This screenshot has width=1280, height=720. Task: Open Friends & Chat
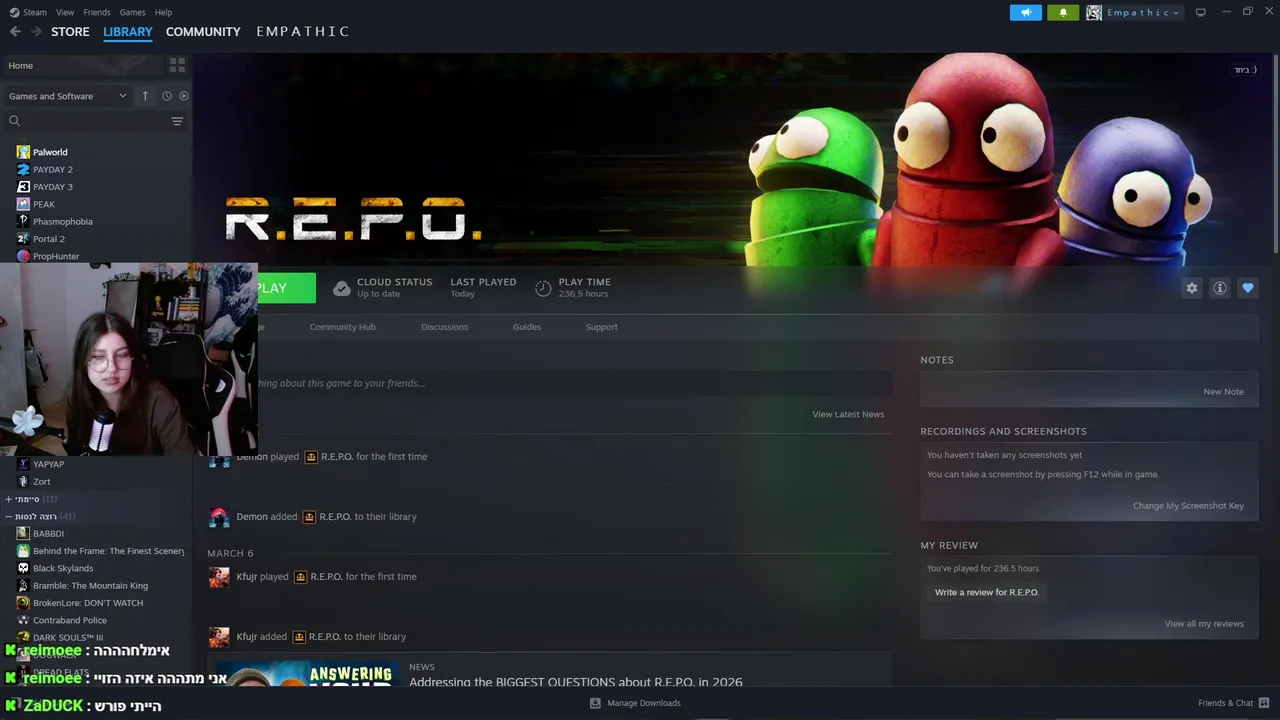(x=1233, y=703)
